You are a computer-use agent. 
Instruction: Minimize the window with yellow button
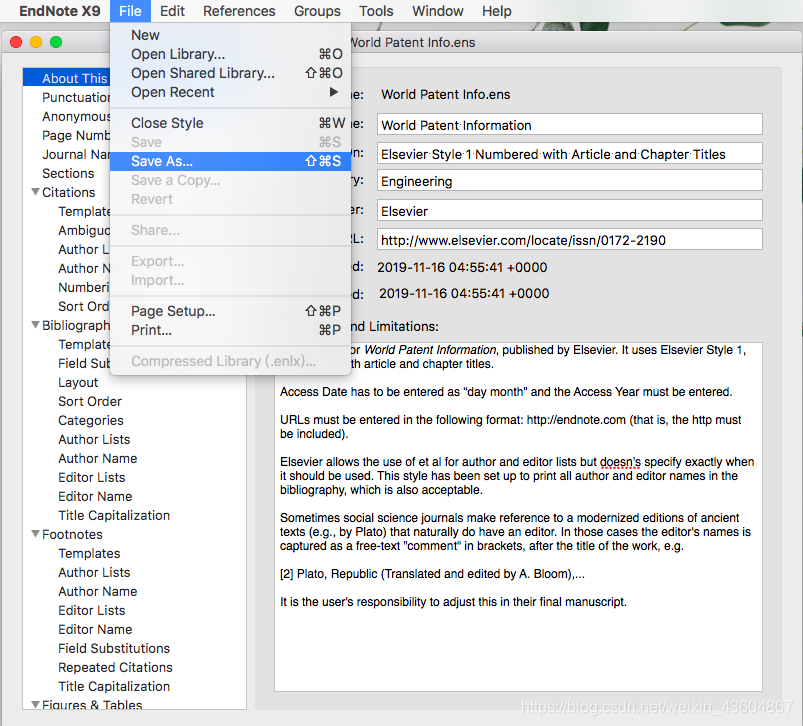[36, 42]
